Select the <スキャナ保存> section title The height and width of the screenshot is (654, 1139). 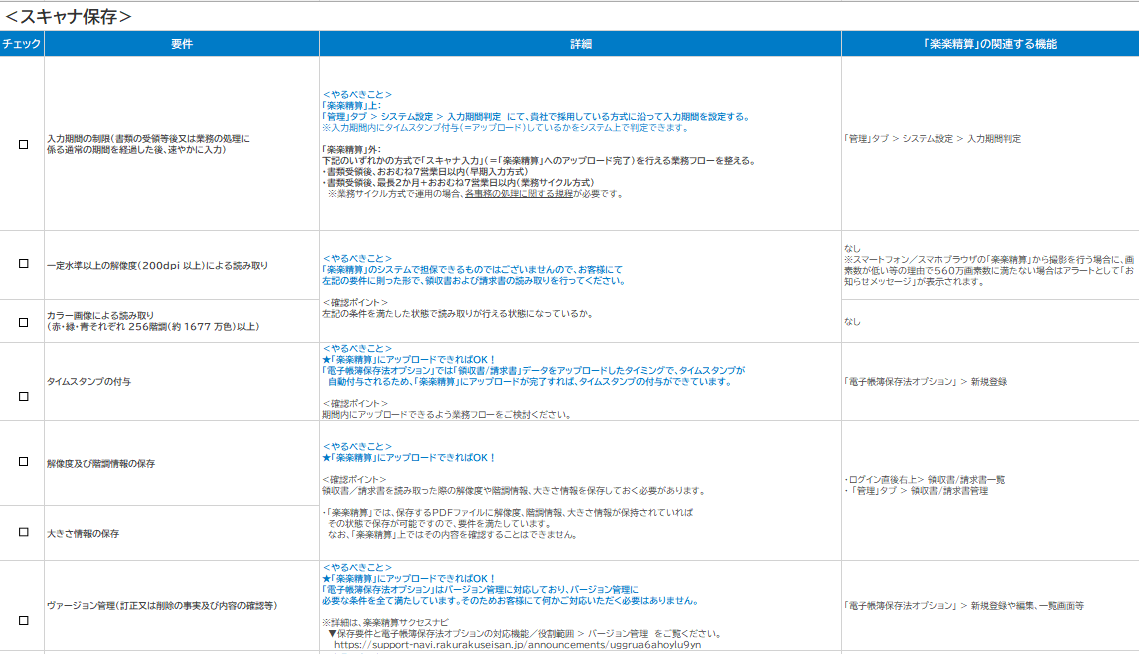point(68,16)
